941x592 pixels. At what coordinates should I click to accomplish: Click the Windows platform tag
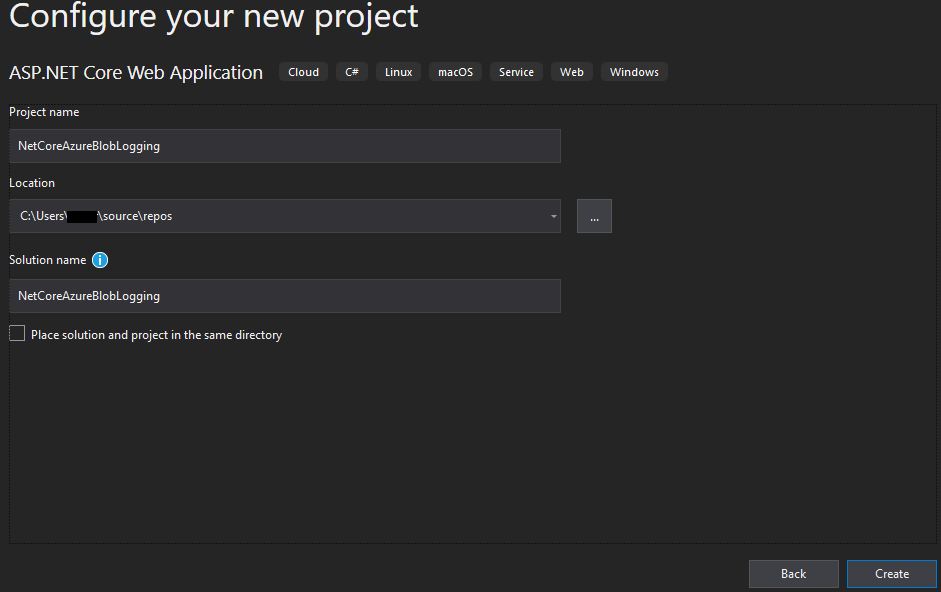click(634, 72)
